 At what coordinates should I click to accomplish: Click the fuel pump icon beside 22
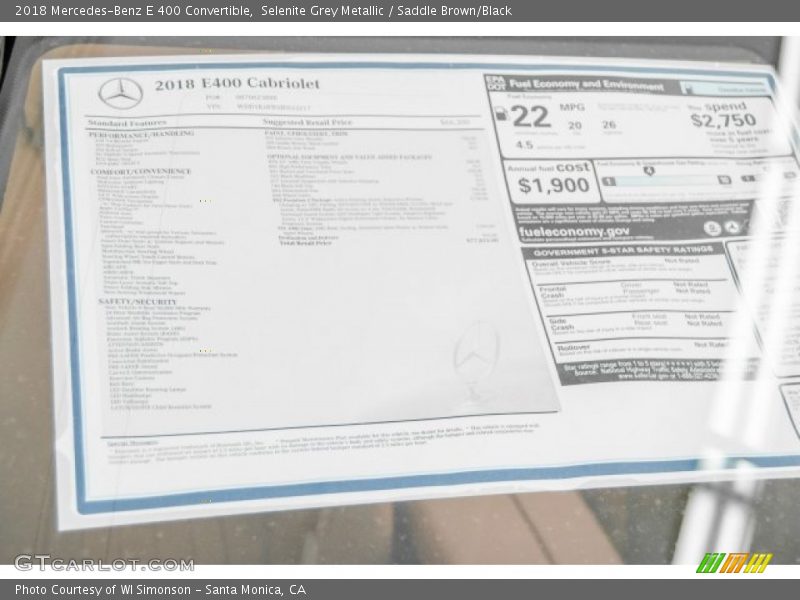click(x=502, y=114)
